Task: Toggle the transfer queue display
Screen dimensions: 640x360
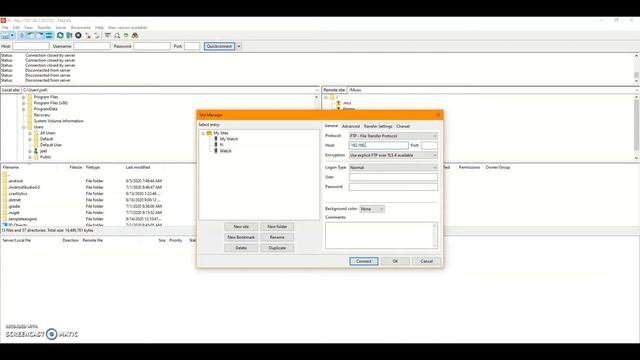Action: (49, 36)
